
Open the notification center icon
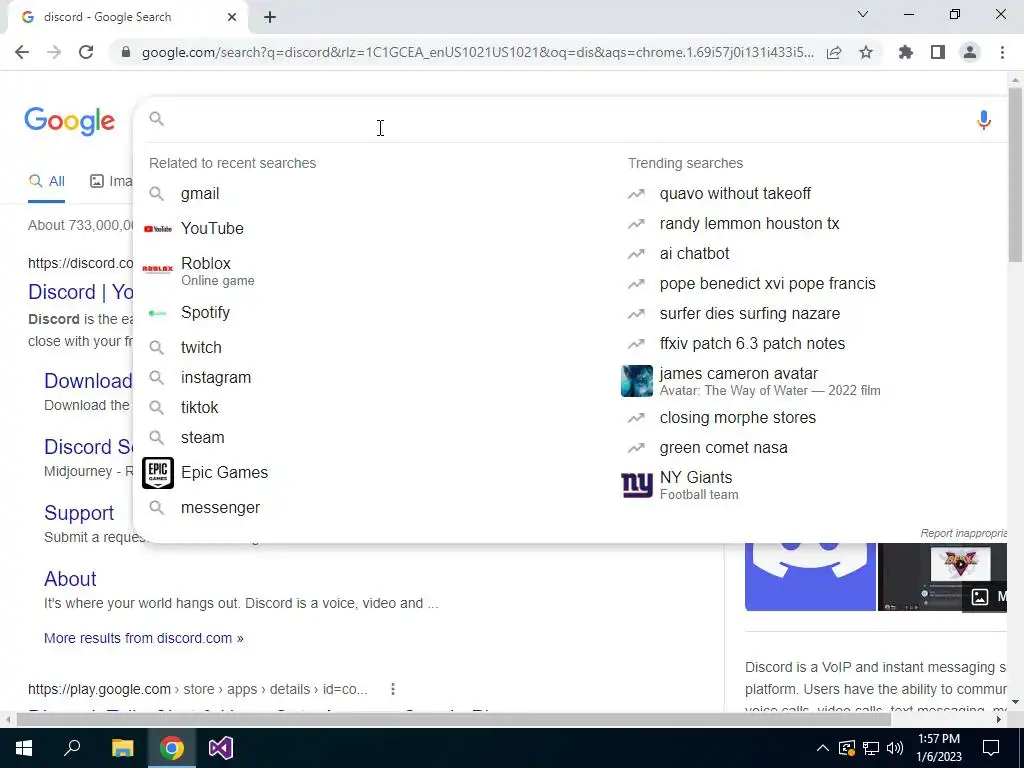991,748
